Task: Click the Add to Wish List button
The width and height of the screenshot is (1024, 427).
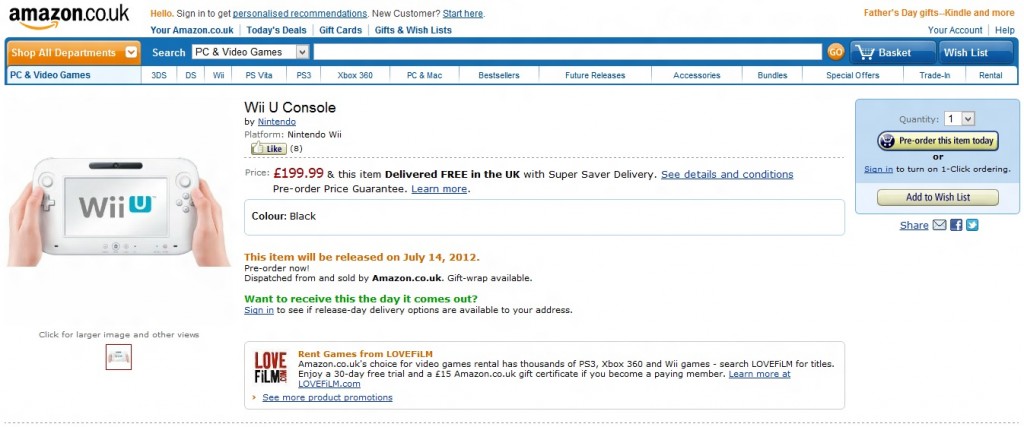Action: point(938,197)
